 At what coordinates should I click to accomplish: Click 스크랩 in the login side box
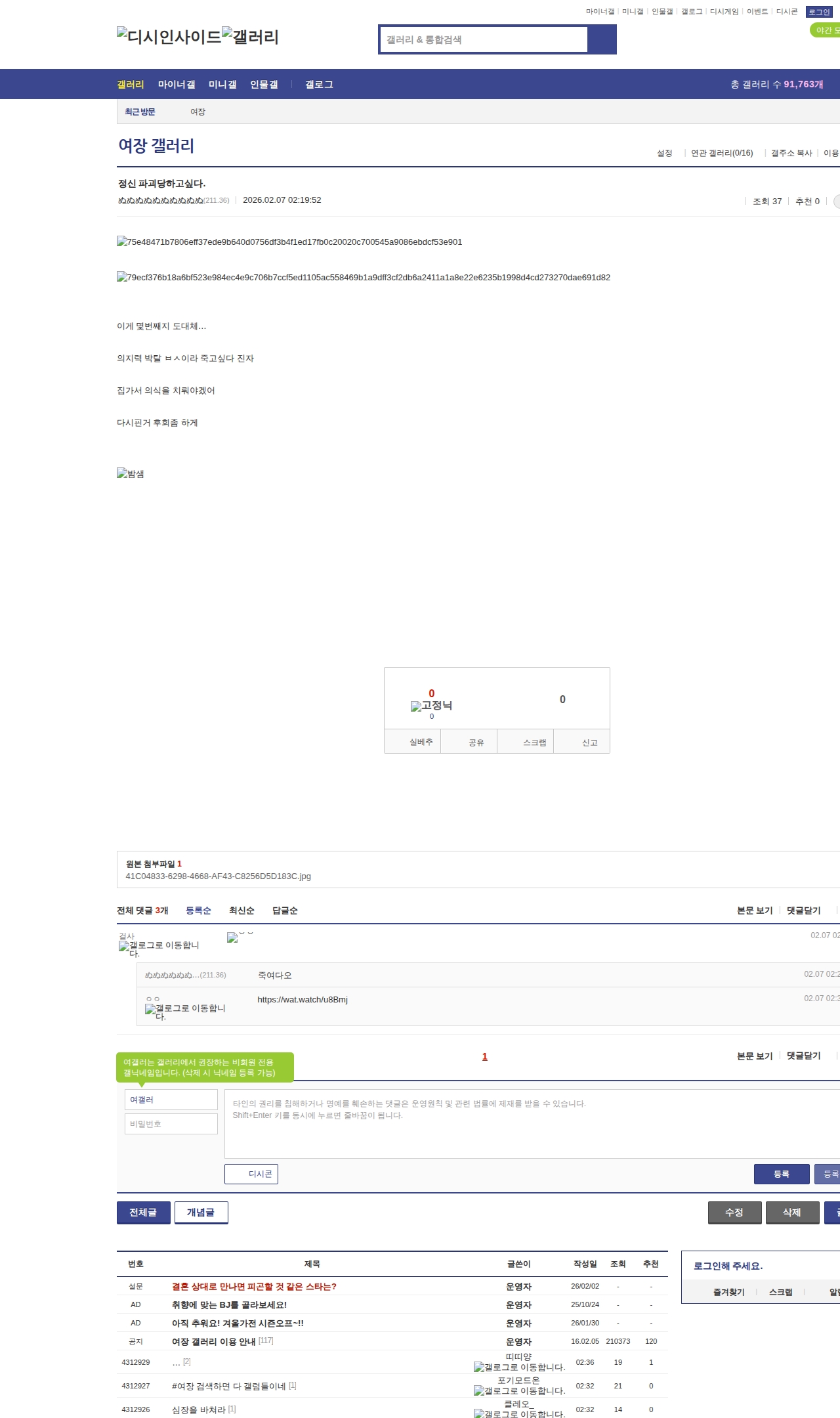(780, 1292)
